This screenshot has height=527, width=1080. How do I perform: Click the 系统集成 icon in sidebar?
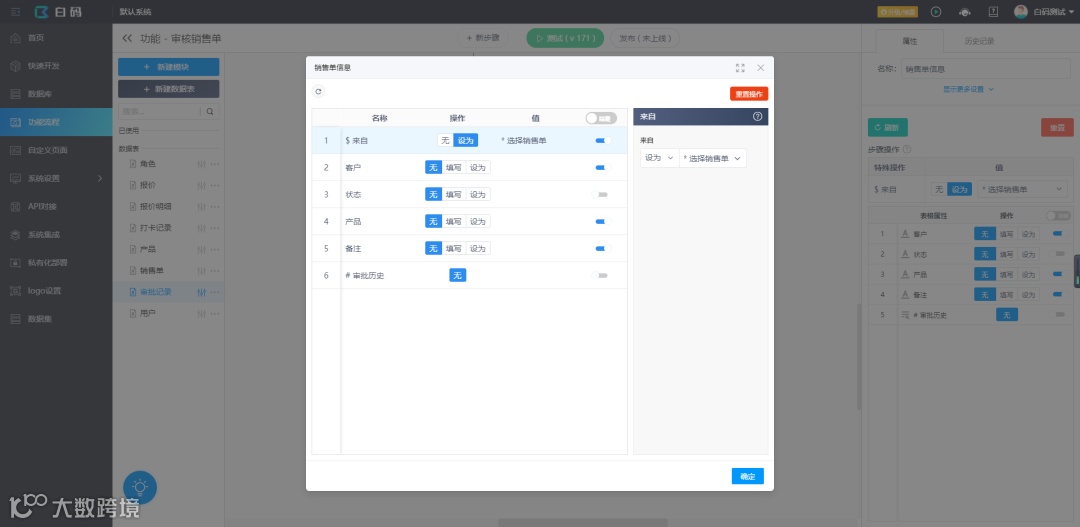(x=15, y=234)
